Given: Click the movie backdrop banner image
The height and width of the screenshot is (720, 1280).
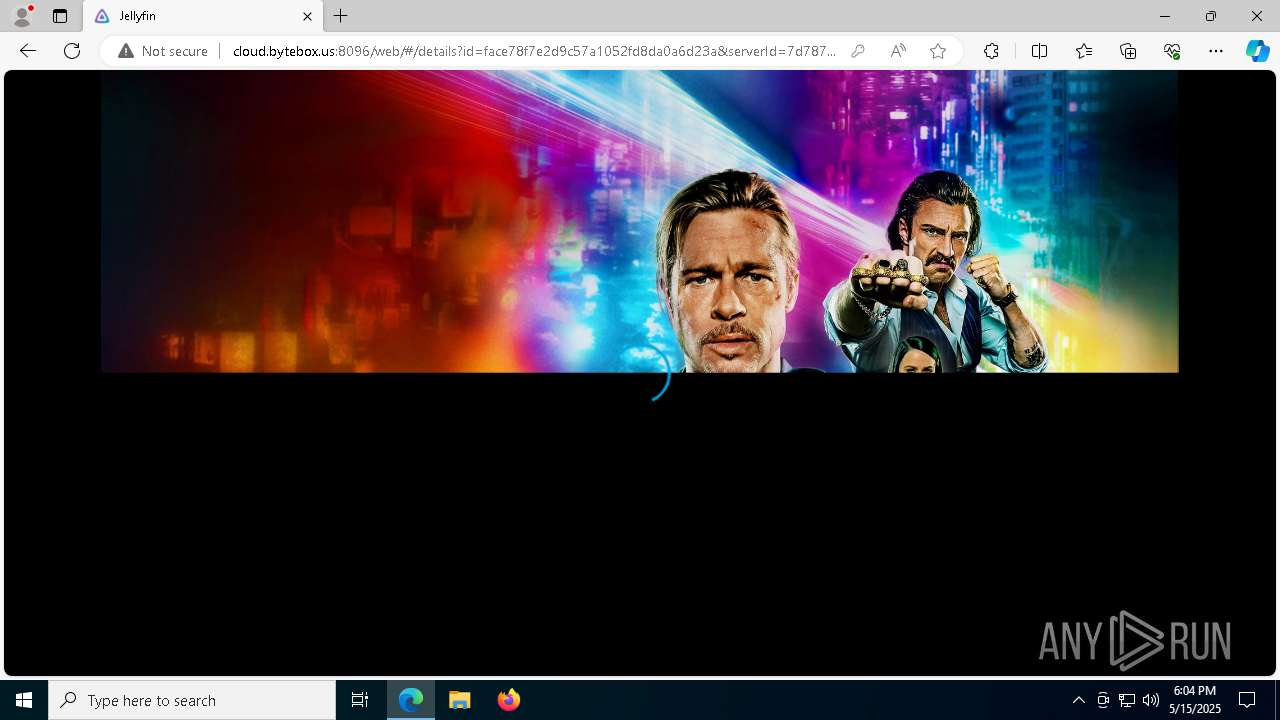Looking at the screenshot, I should (640, 221).
